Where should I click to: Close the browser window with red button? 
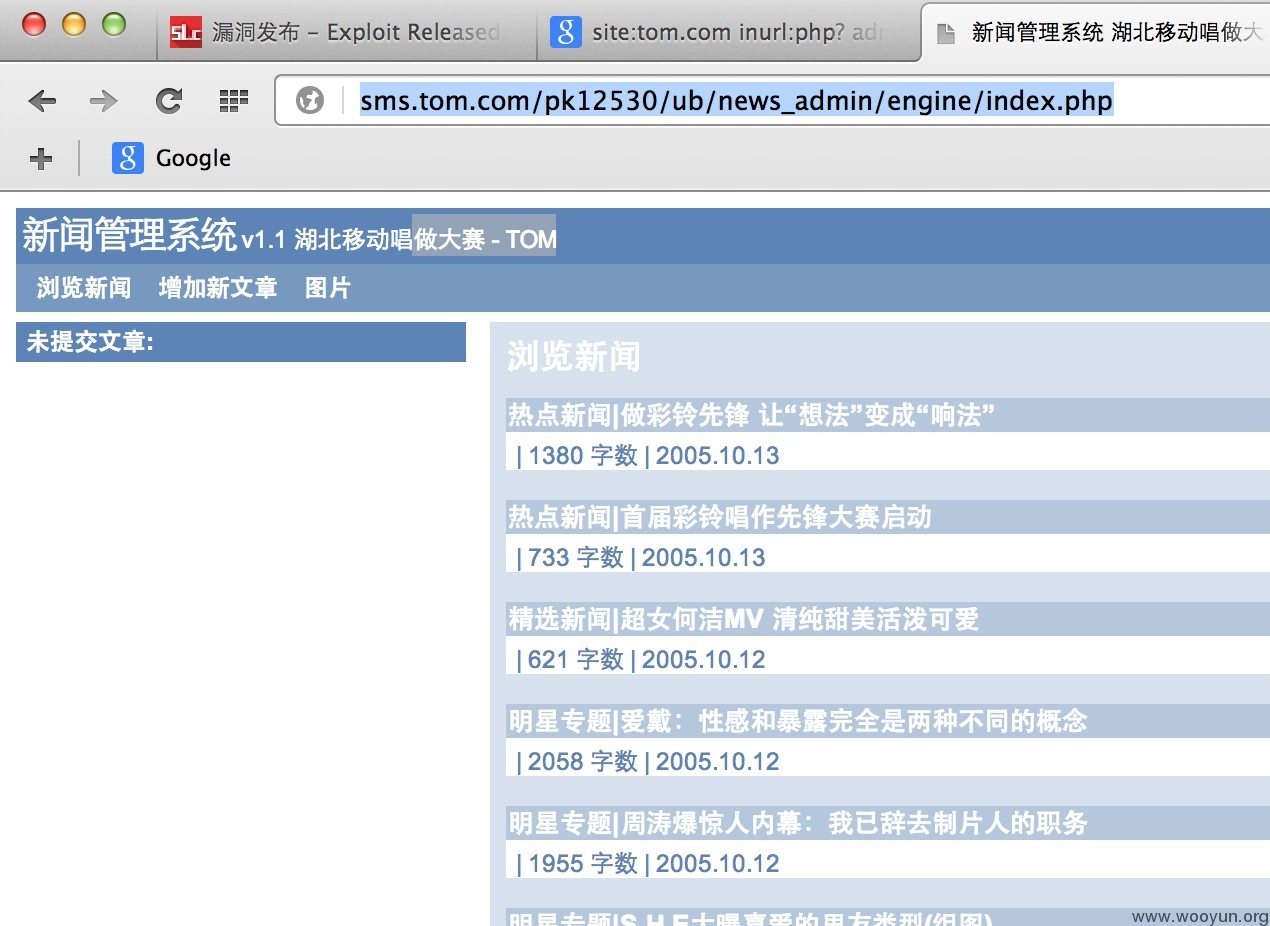[x=34, y=24]
